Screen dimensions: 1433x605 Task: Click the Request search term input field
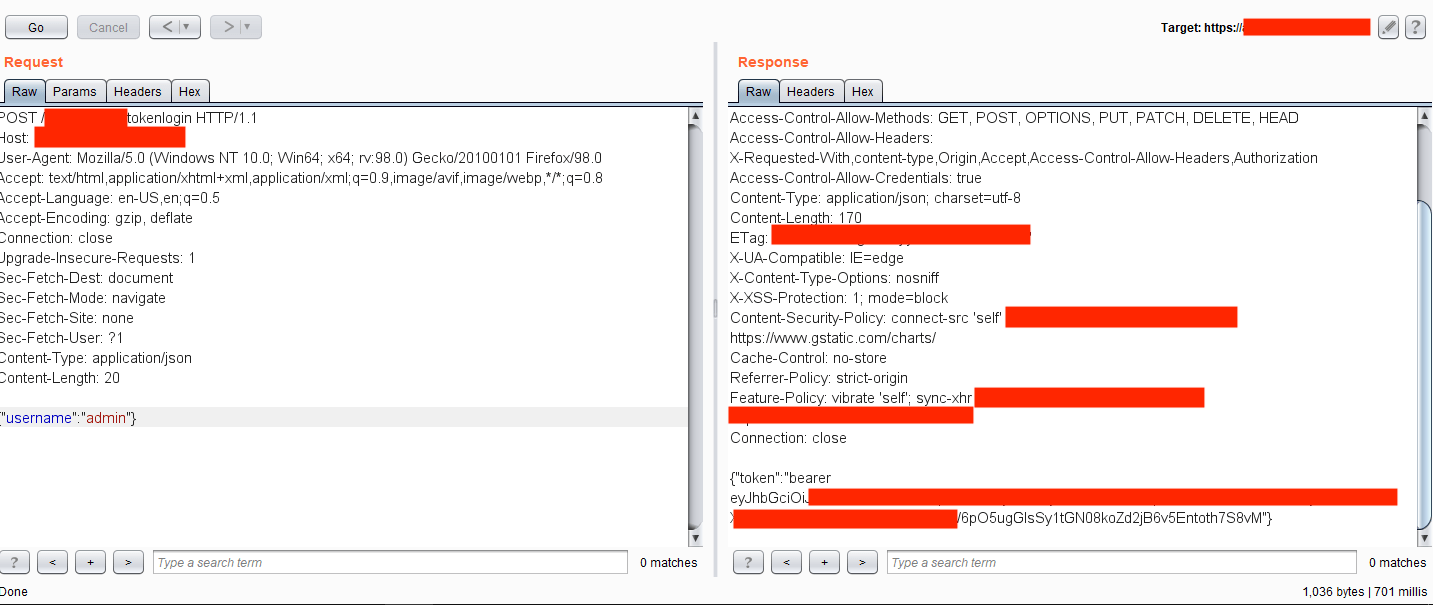pyautogui.click(x=390, y=562)
